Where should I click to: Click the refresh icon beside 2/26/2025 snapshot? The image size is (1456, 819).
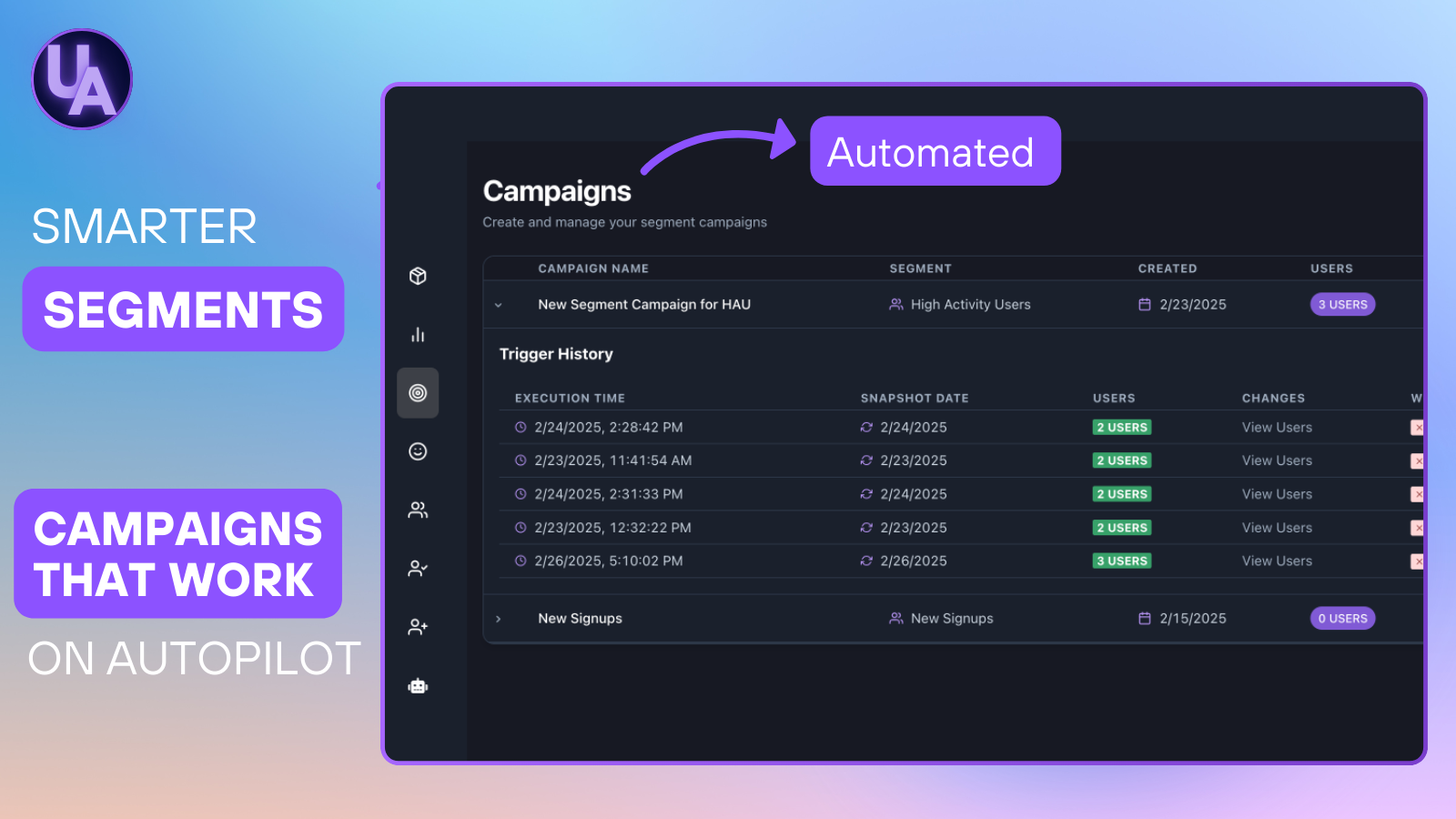[866, 561]
